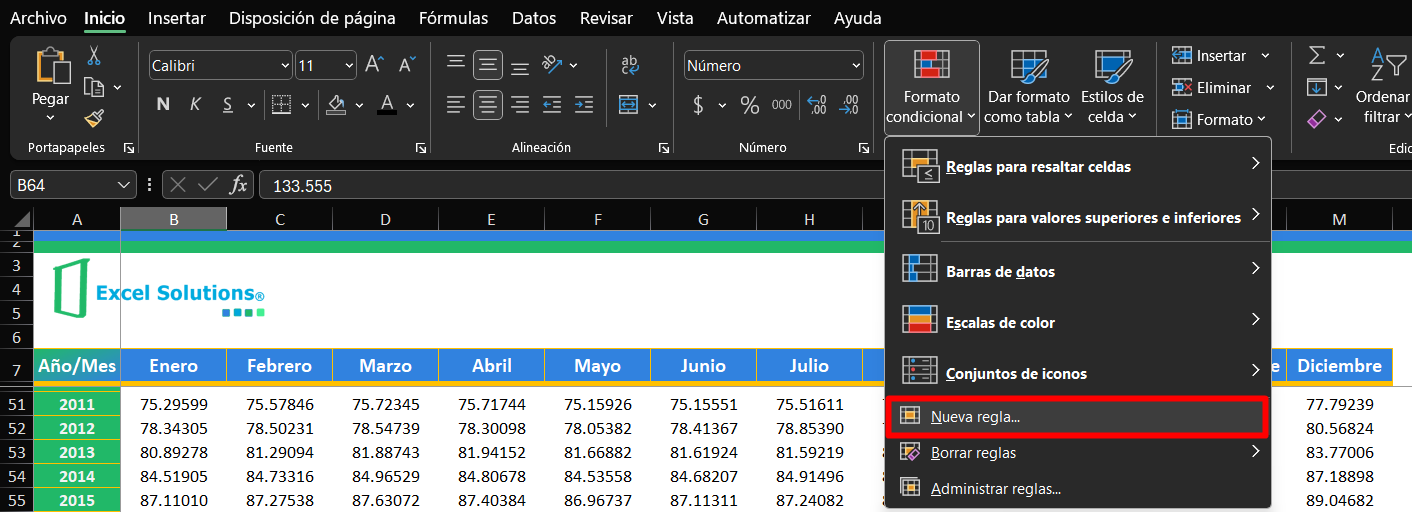
Task: Click the AutoSum sigma icon
Action: (x=1317, y=55)
